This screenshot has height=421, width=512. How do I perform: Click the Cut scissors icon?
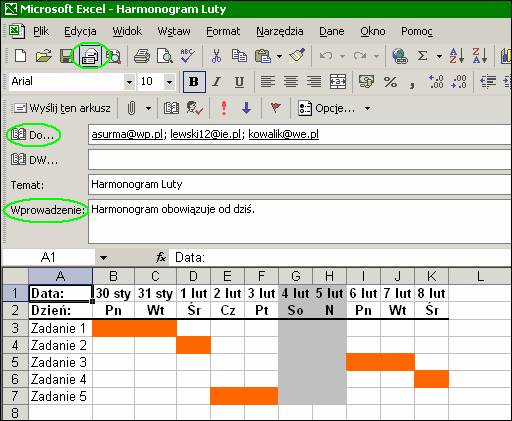216,56
